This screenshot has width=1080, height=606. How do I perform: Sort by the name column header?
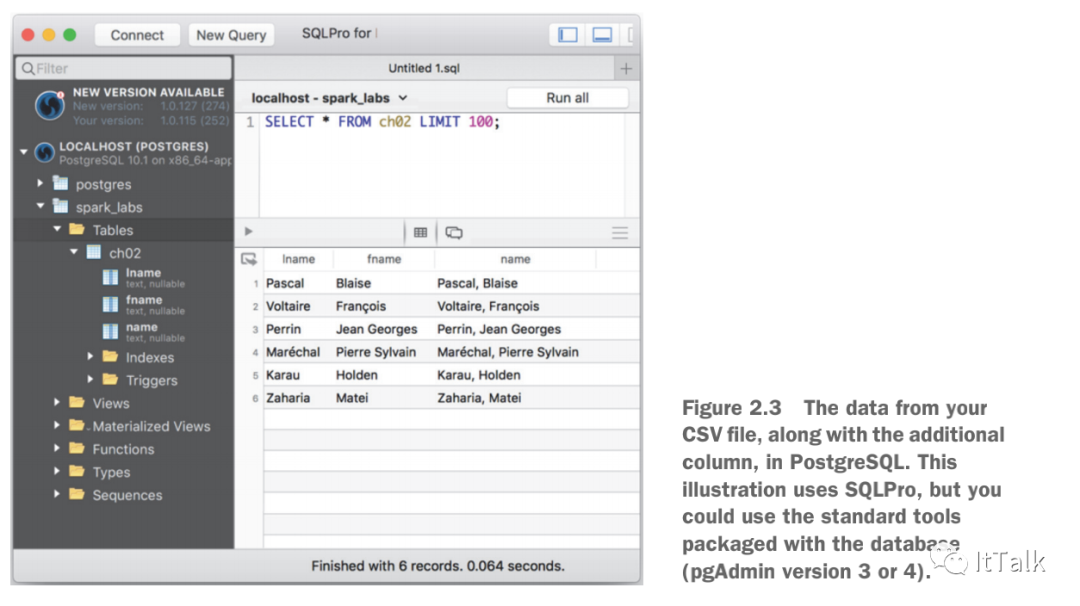tap(515, 259)
